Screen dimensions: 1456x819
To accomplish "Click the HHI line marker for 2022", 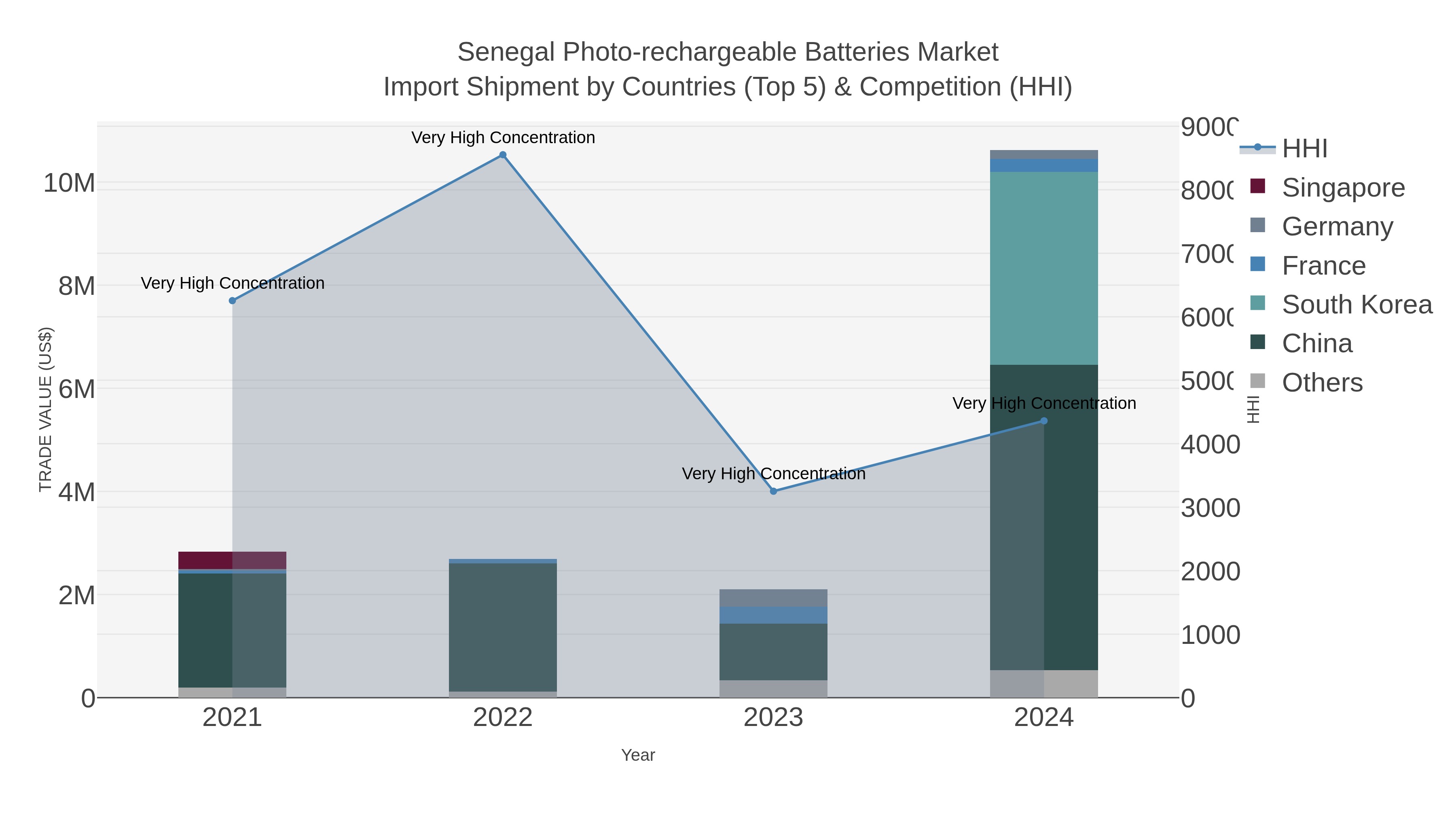I will tap(502, 155).
